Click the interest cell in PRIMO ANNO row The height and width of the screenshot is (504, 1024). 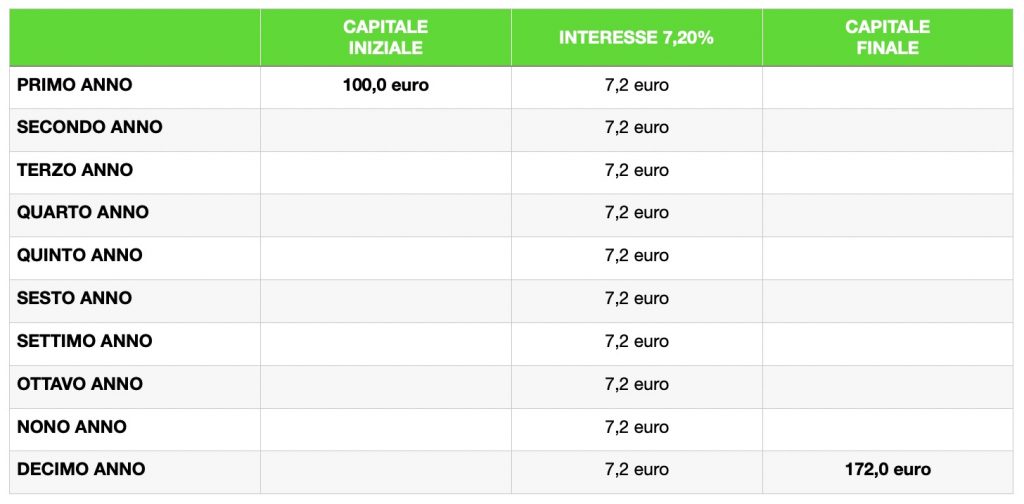point(637,87)
